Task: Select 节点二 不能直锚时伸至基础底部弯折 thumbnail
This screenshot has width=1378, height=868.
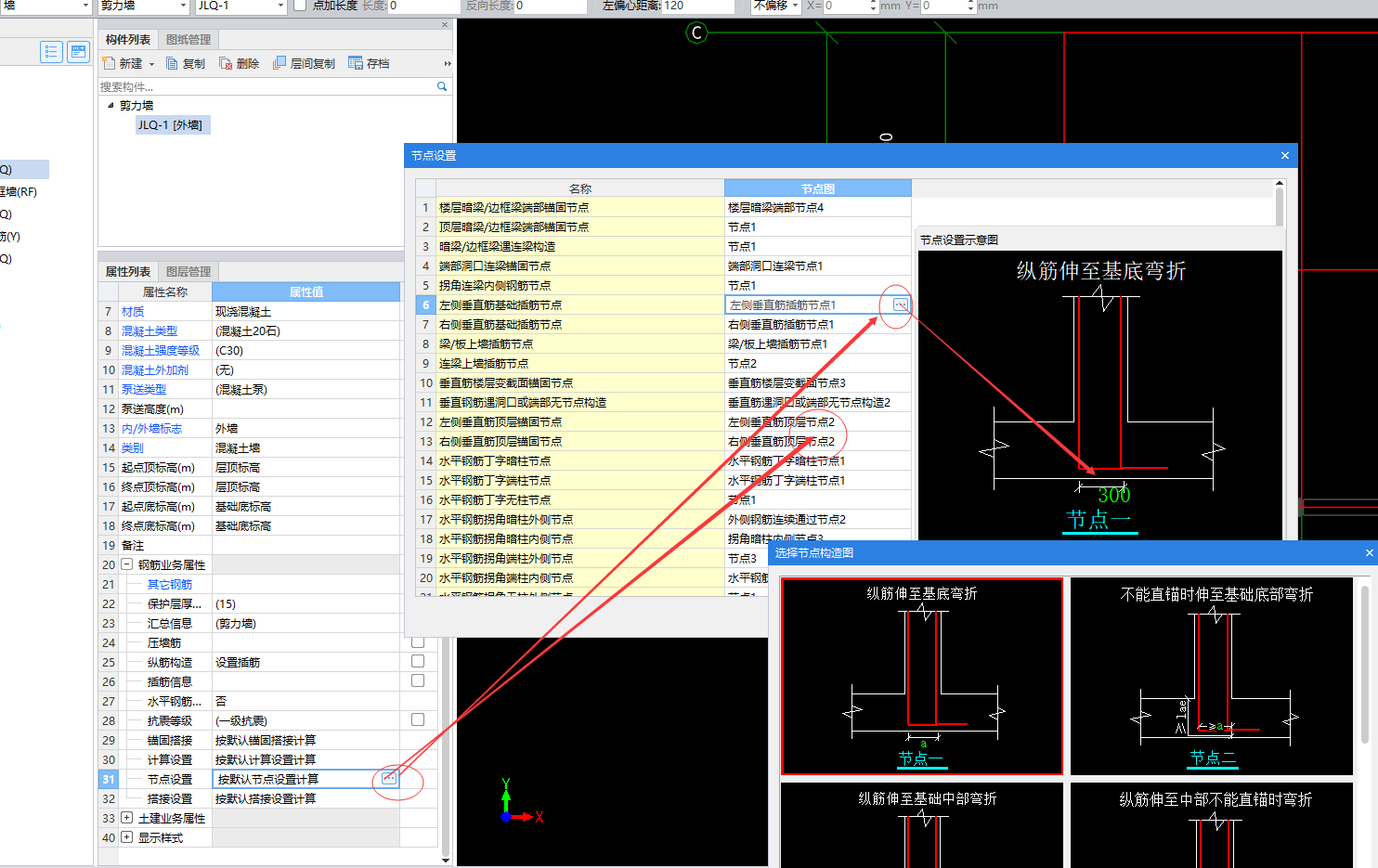Action: (1212, 676)
